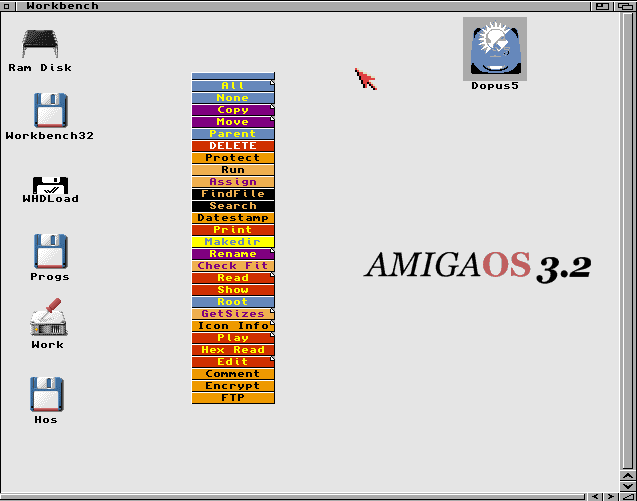Click the Parent button

click(x=233, y=134)
